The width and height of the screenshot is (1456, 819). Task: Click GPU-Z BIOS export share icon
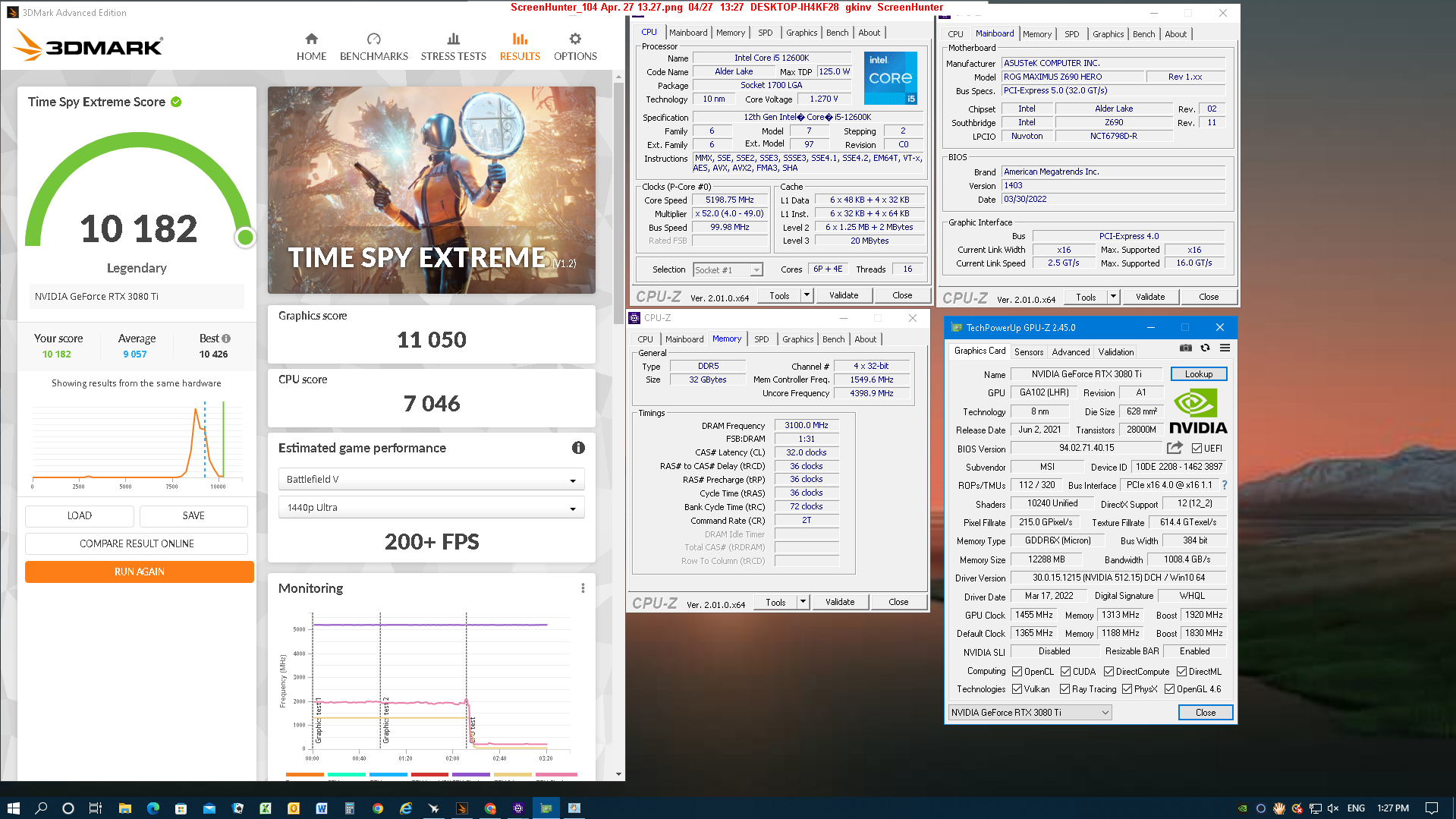click(x=1175, y=448)
